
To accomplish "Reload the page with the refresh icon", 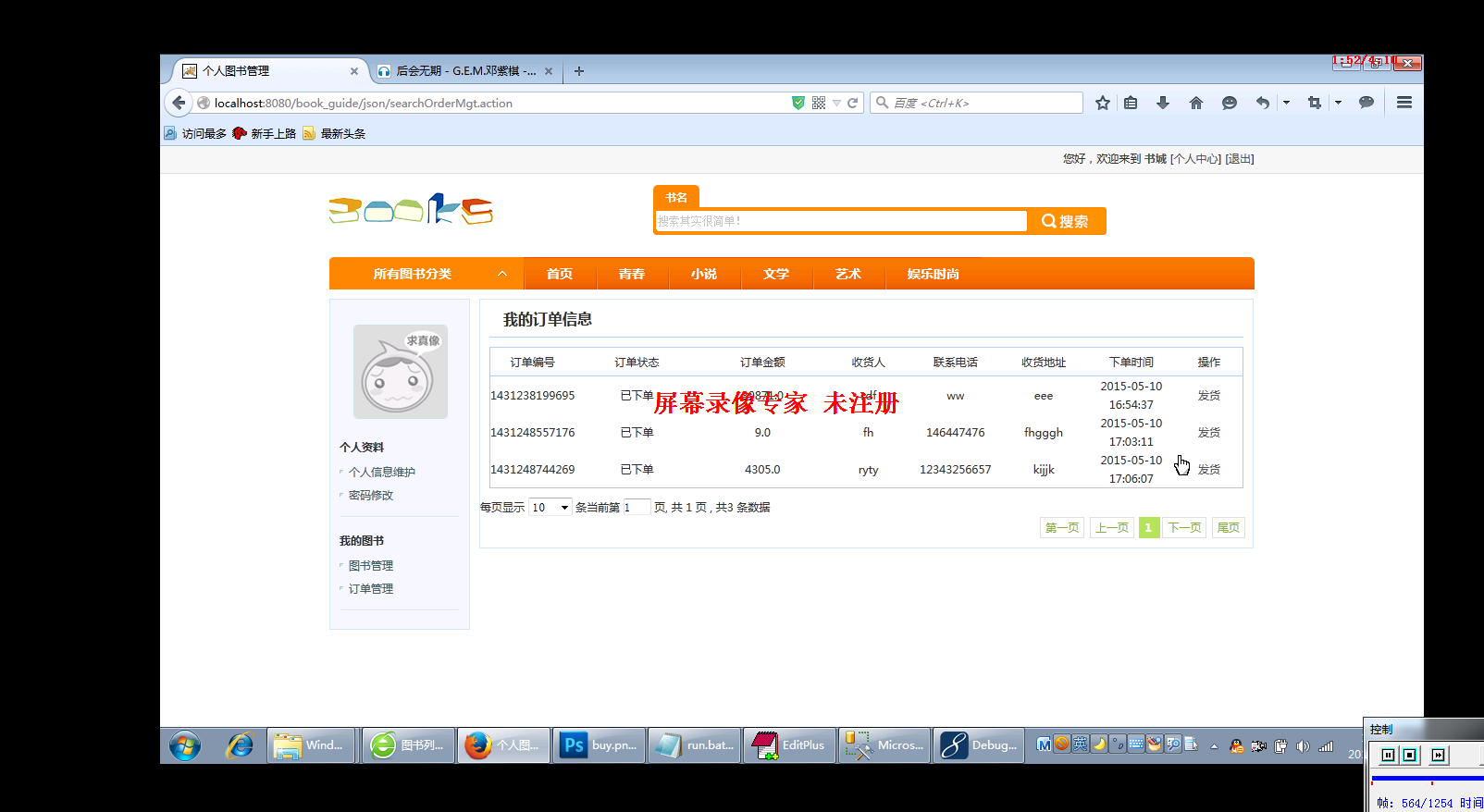I will click(853, 103).
